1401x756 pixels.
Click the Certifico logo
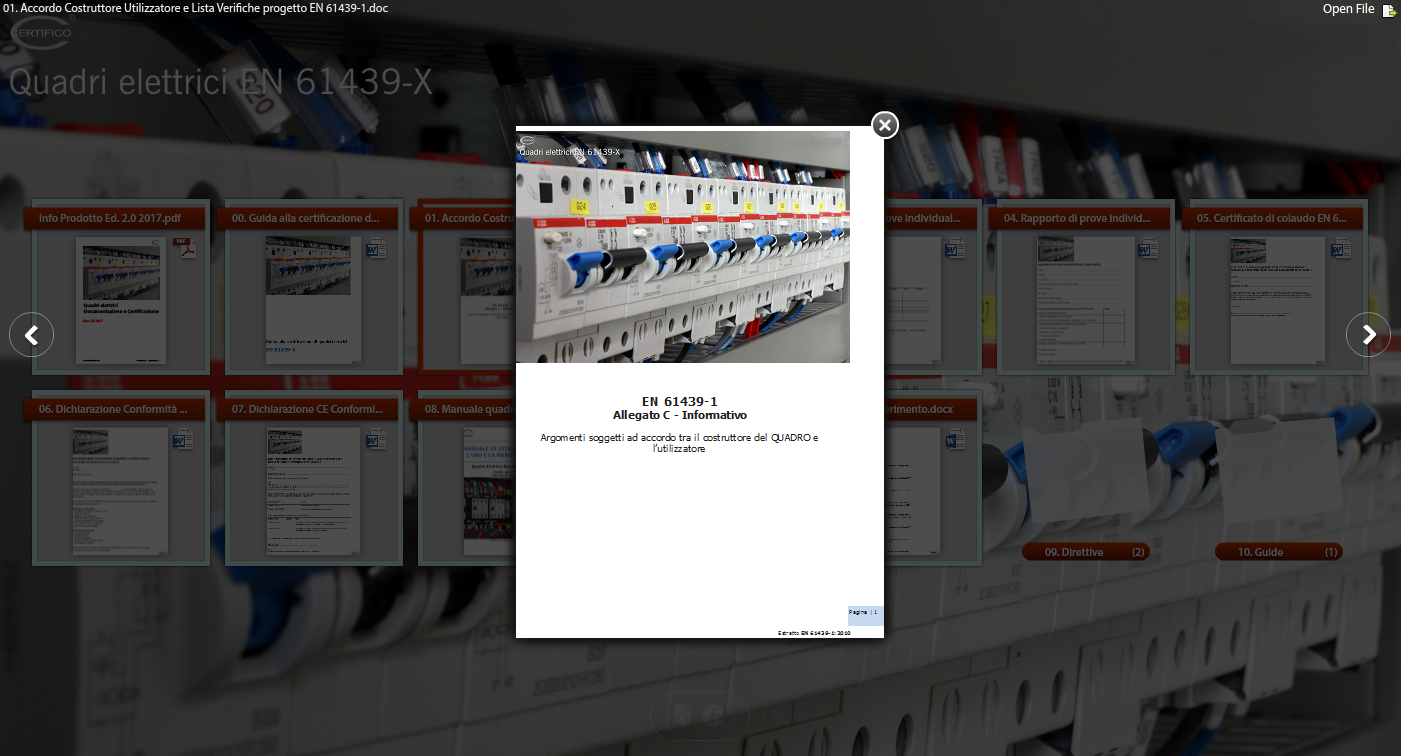[x=40, y=32]
